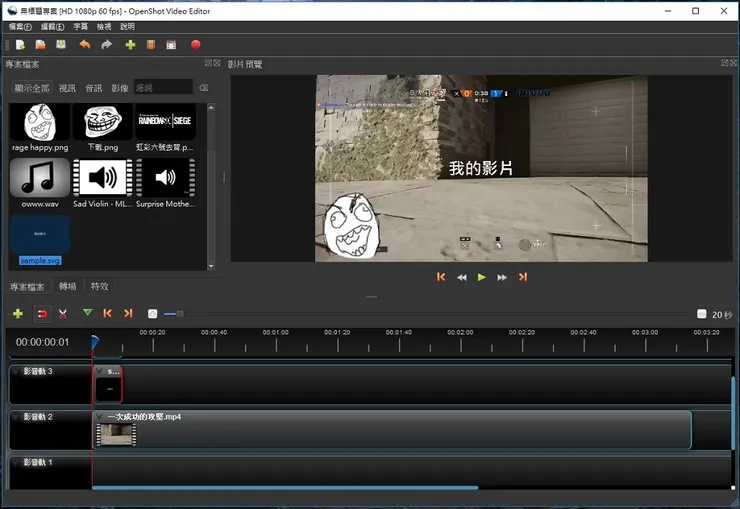
Task: Select the sample.svg file thumbnail
Action: point(40,236)
